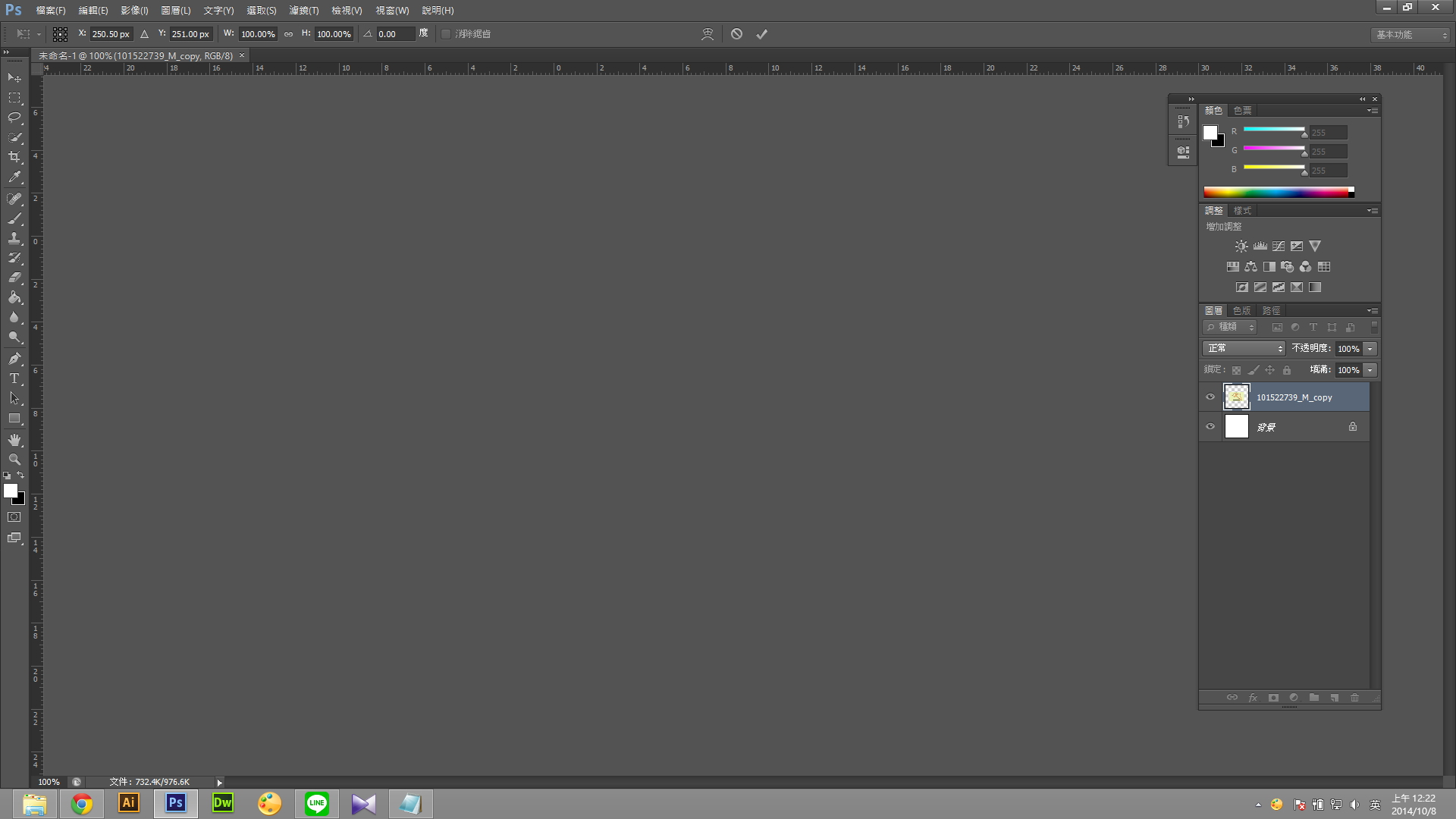Select the Lasso tool

tap(14, 118)
